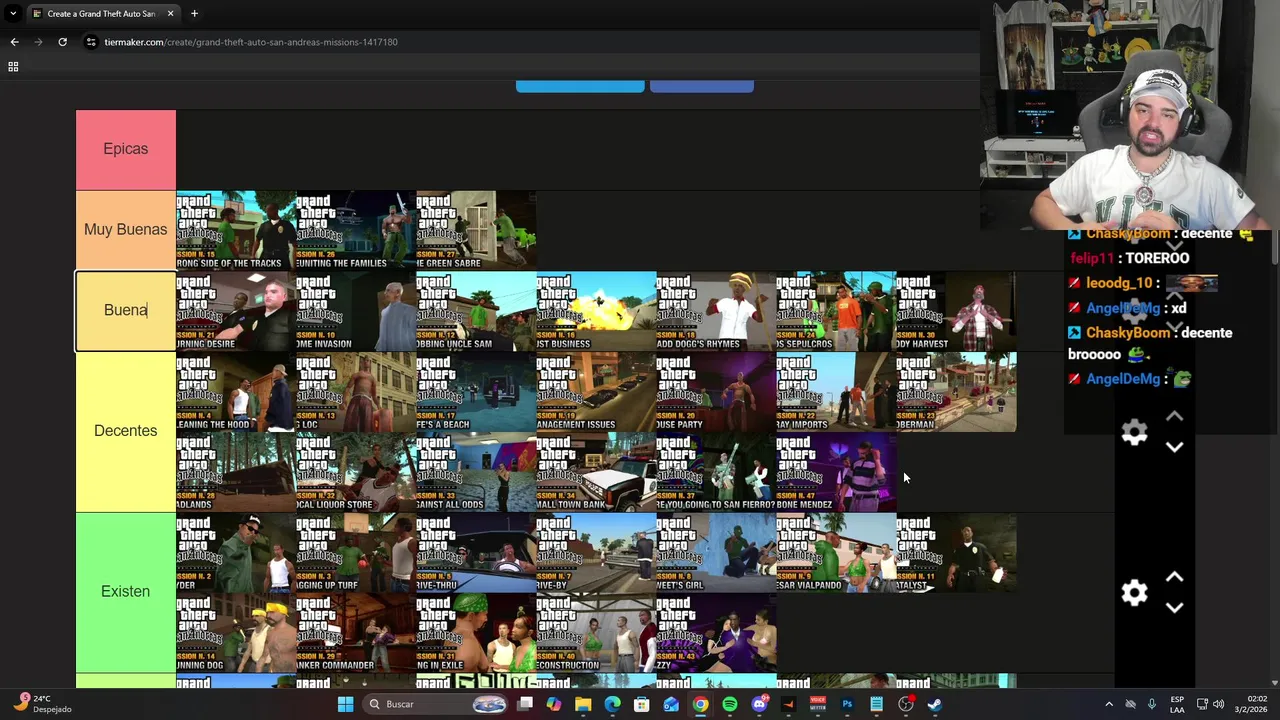Edit the Buena tier label field

(x=126, y=311)
